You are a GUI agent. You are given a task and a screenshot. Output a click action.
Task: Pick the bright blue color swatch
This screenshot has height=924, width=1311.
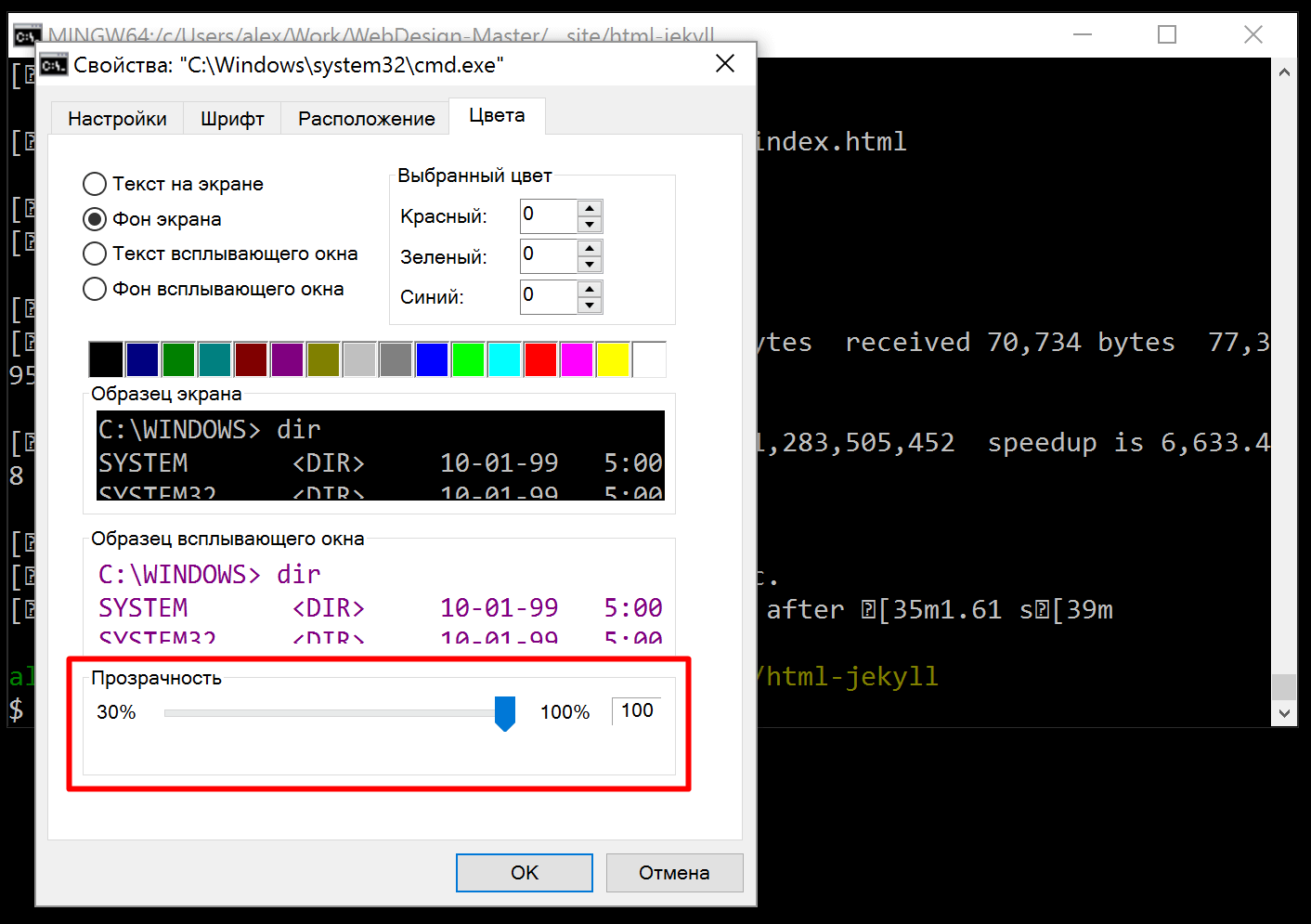(x=432, y=359)
